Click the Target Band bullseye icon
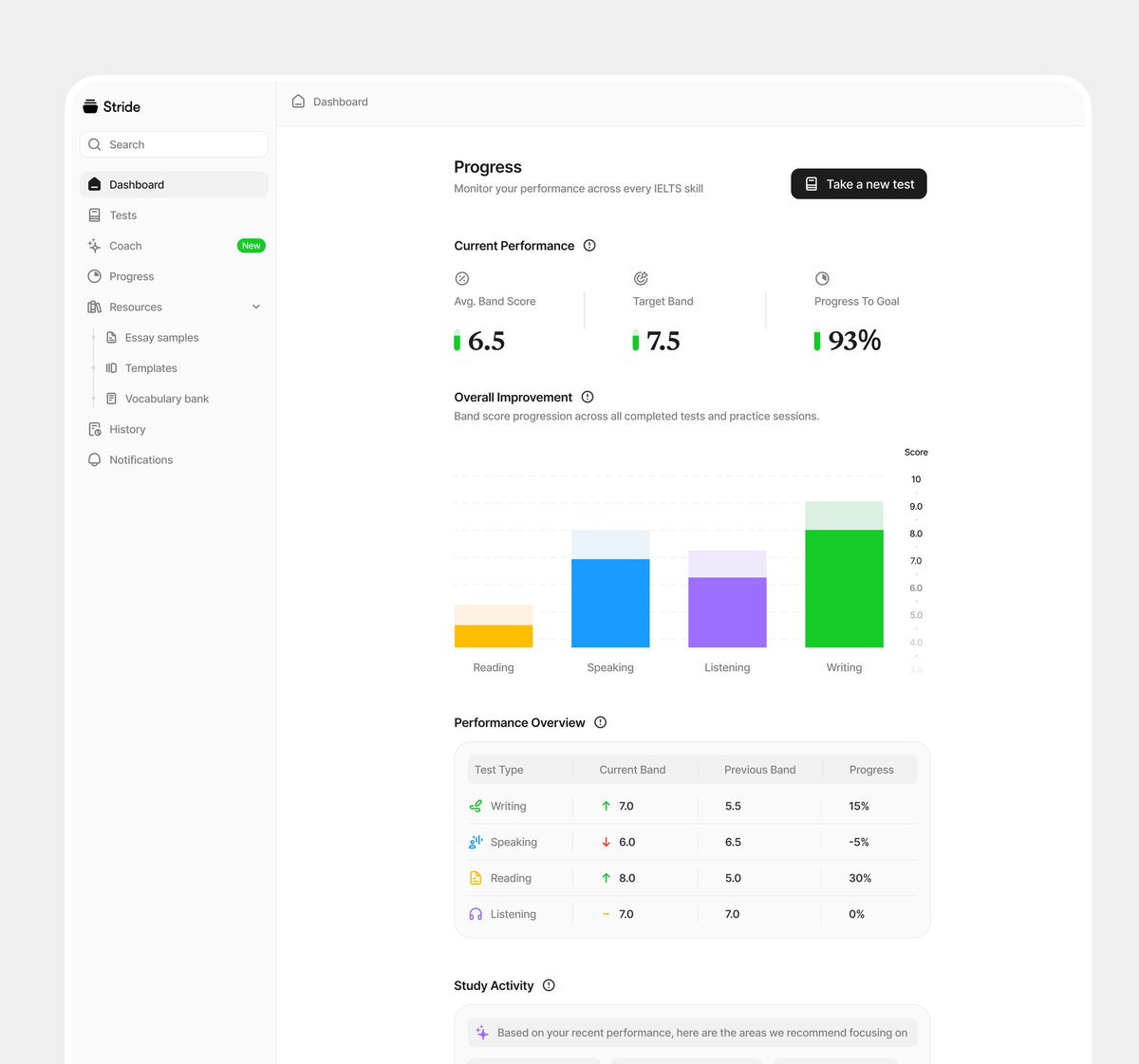Viewport: 1139px width, 1064px height. tap(641, 278)
